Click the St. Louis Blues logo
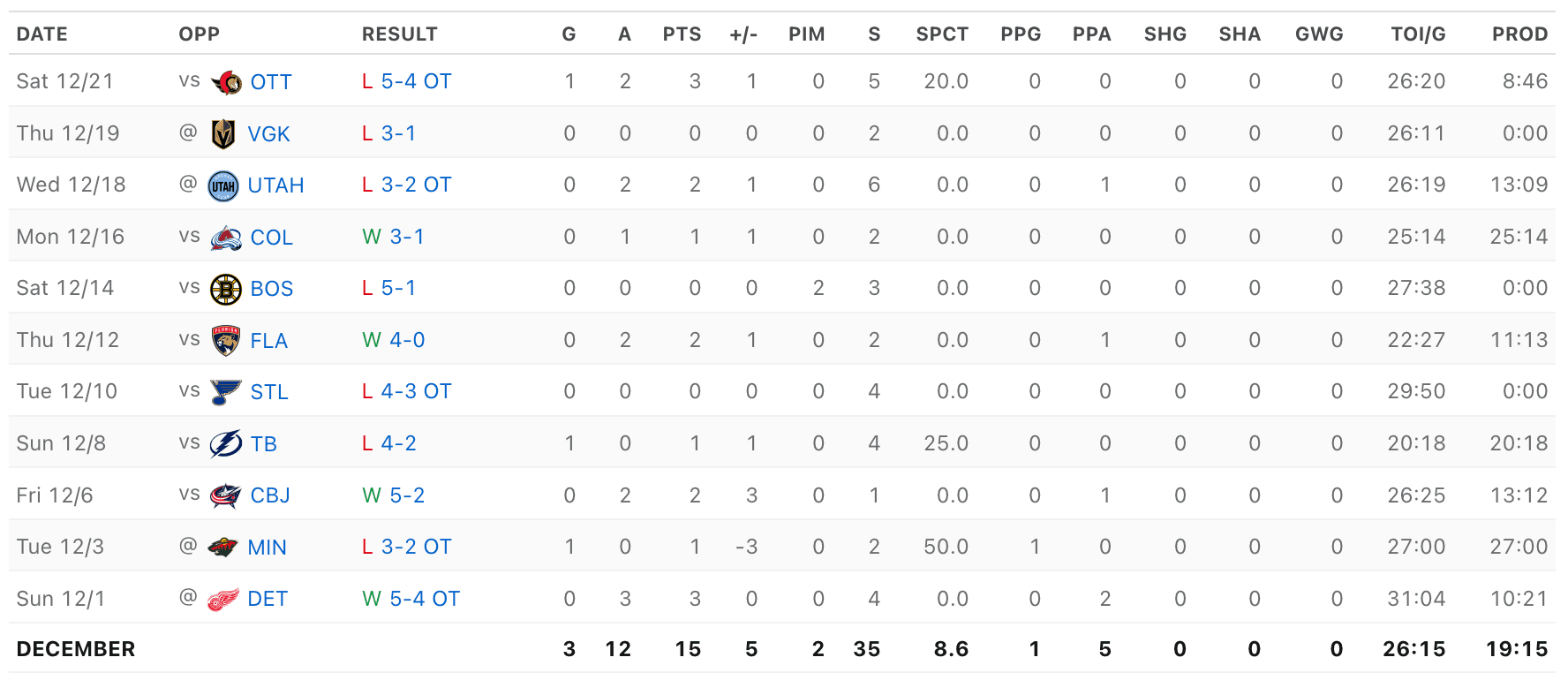Viewport: 1568px width, 680px height. (226, 392)
